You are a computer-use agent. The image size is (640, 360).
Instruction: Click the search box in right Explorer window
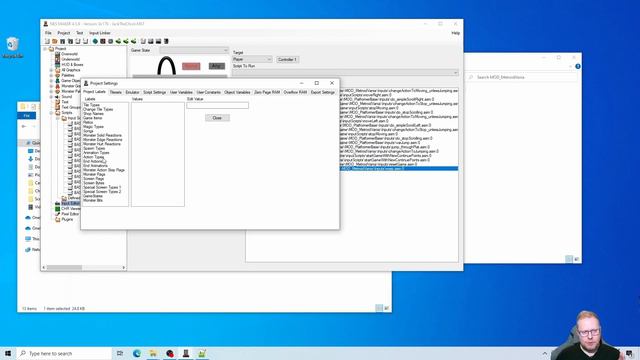(x=522, y=77)
